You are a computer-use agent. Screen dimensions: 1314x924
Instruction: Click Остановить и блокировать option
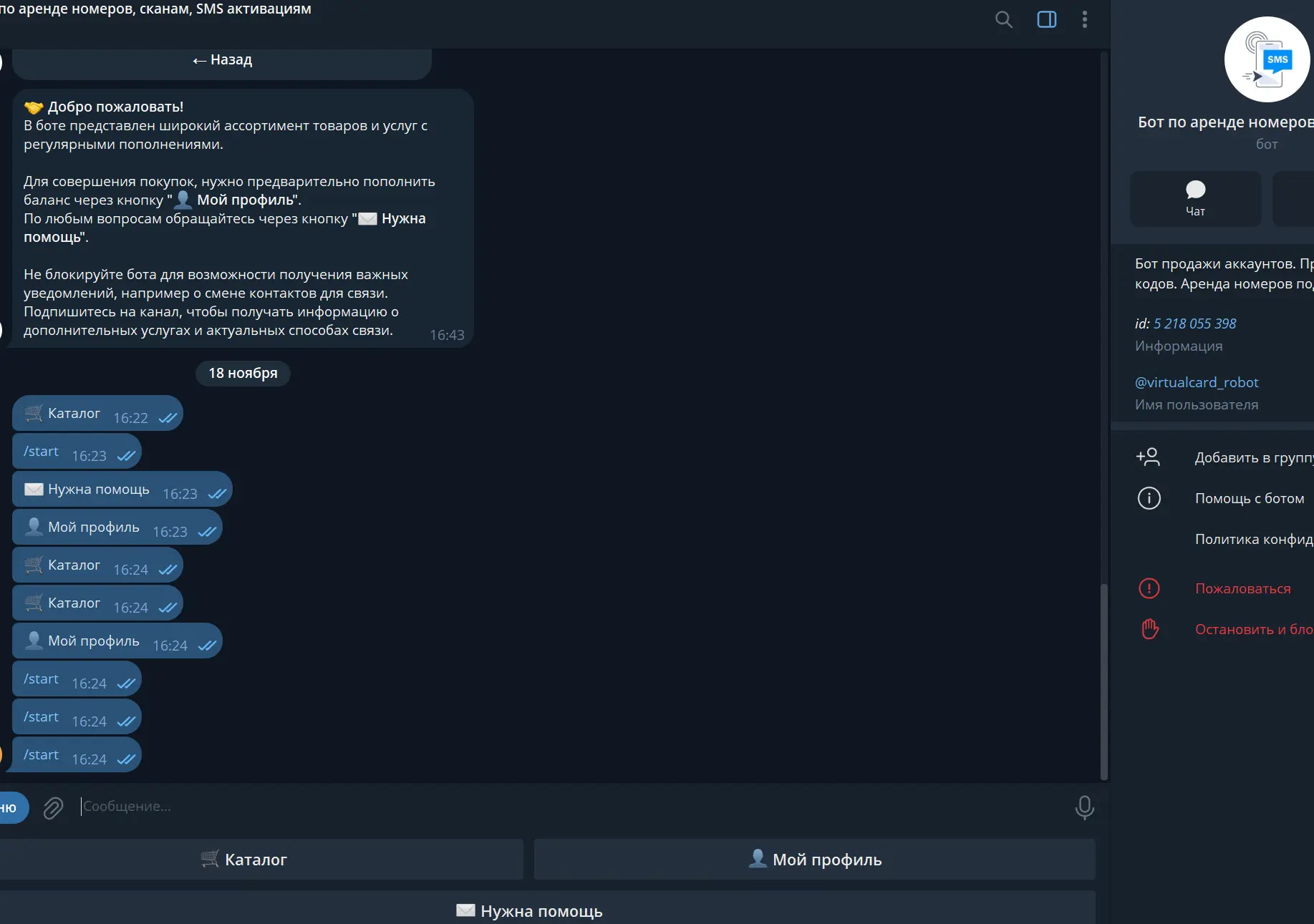tap(1254, 629)
